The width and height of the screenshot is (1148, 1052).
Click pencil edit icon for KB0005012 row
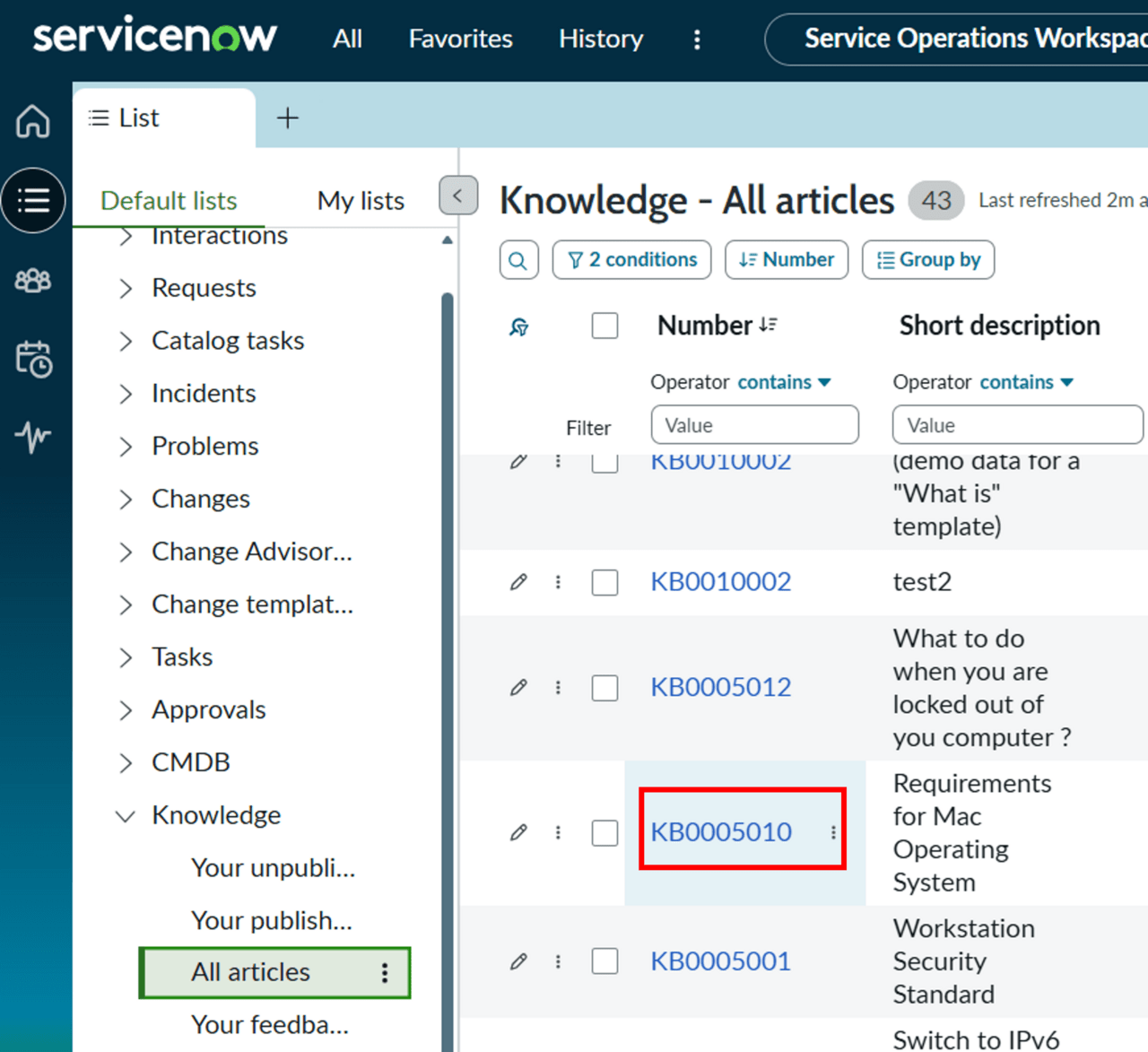518,688
